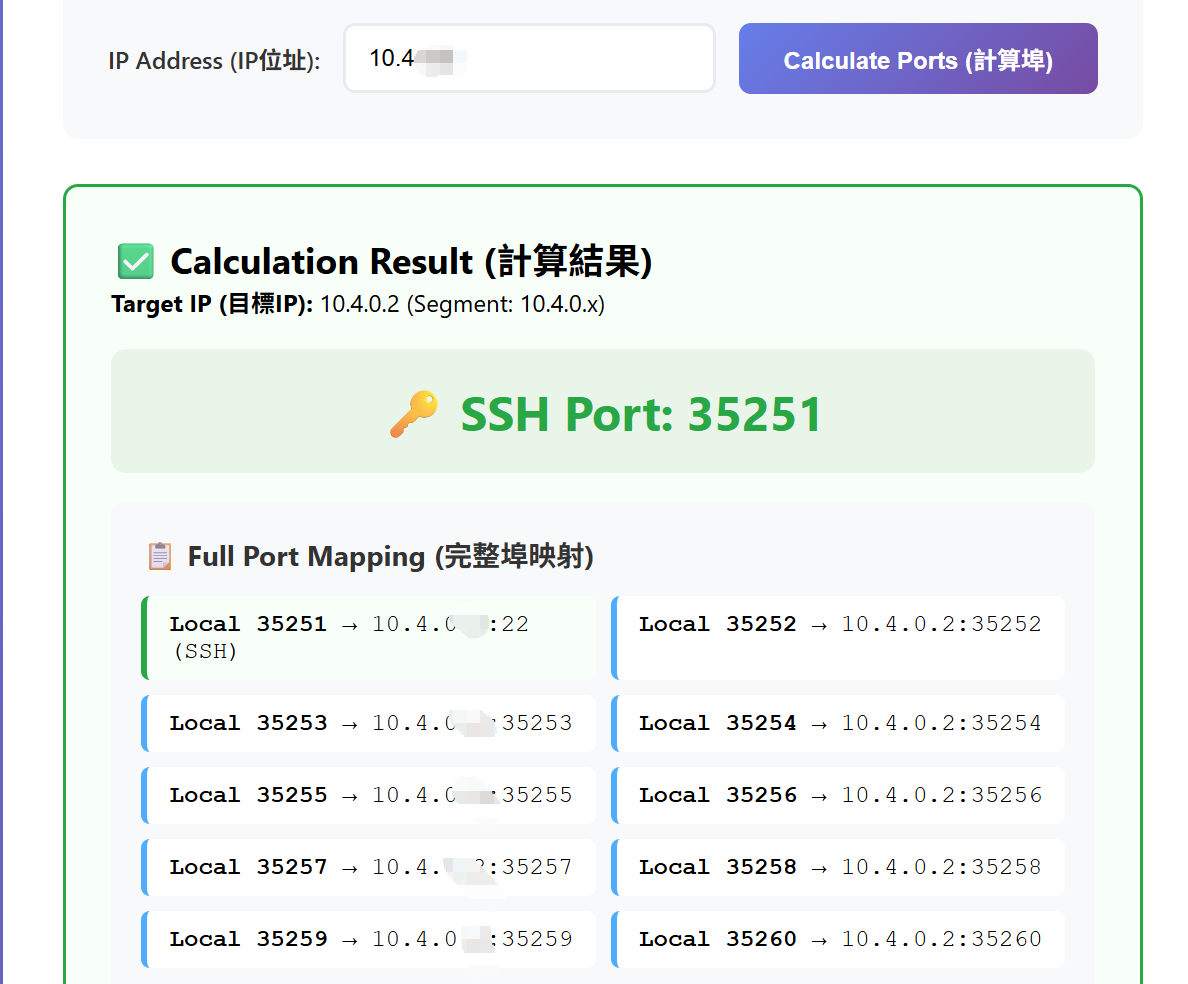Click the green checkmark icon
The height and width of the screenshot is (984, 1188).
[x=135, y=262]
